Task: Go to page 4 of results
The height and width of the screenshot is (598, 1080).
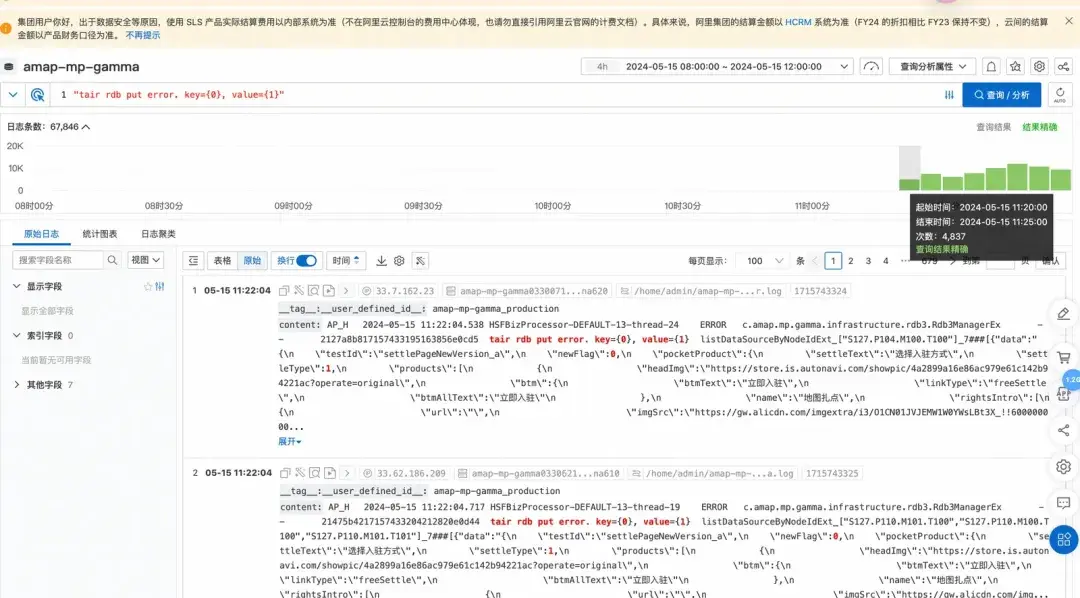Action: point(886,261)
